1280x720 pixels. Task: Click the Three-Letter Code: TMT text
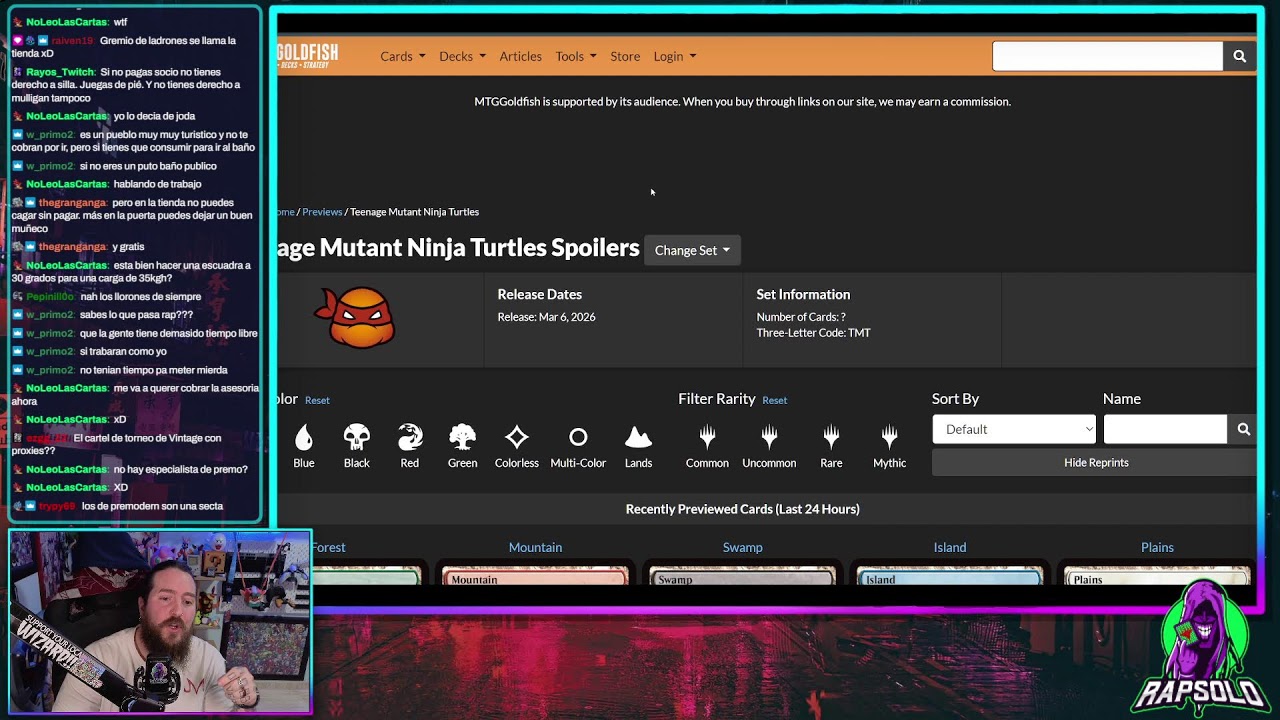pyautogui.click(x=813, y=333)
